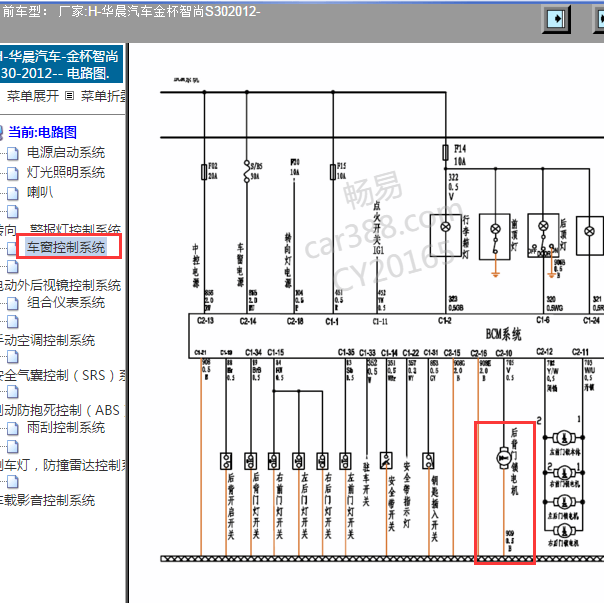Click the BCM系统 label in the diagram
Viewport: 604px width, 603px height.
coord(503,334)
